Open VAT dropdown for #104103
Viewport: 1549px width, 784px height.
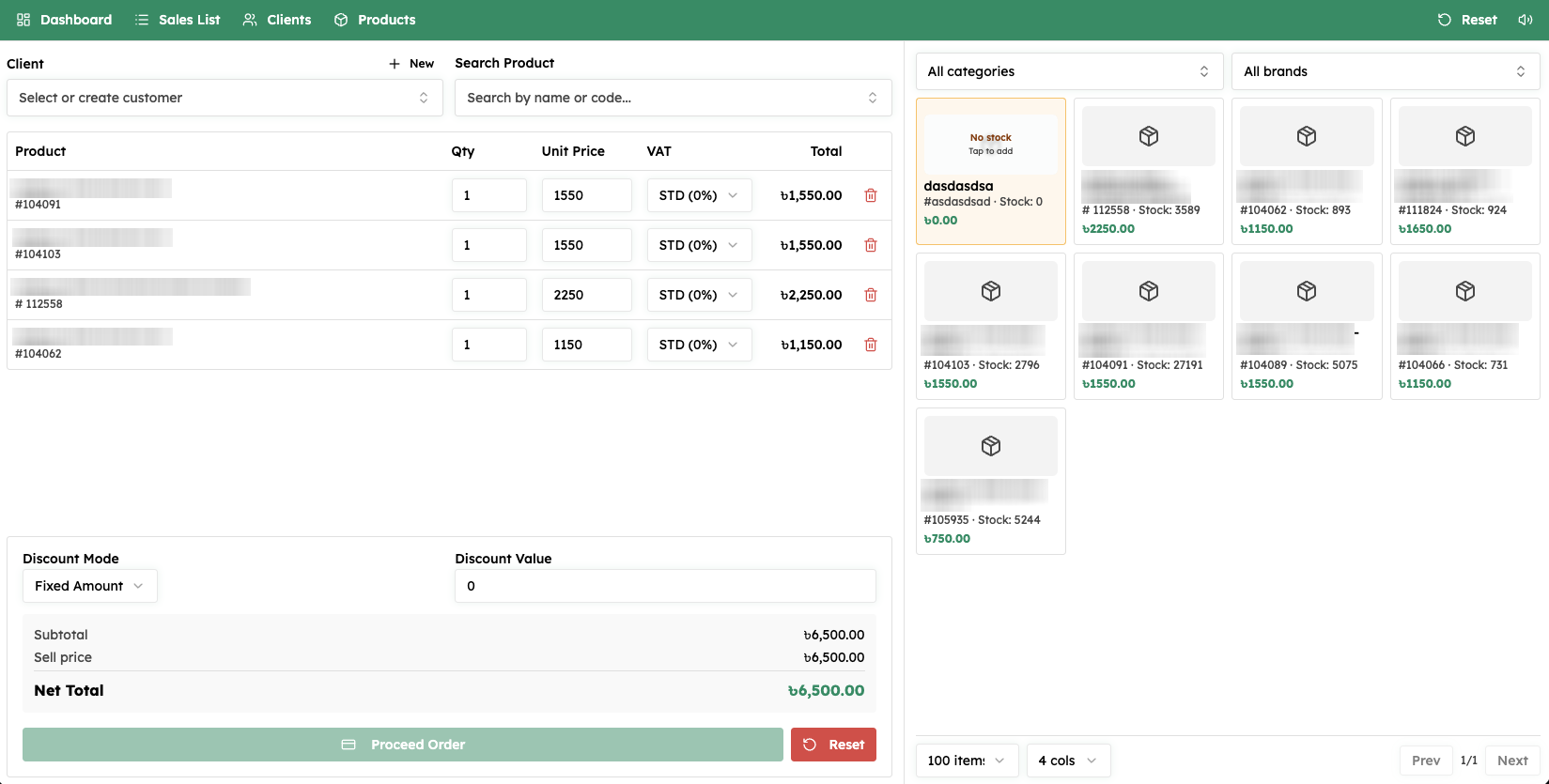pos(699,245)
